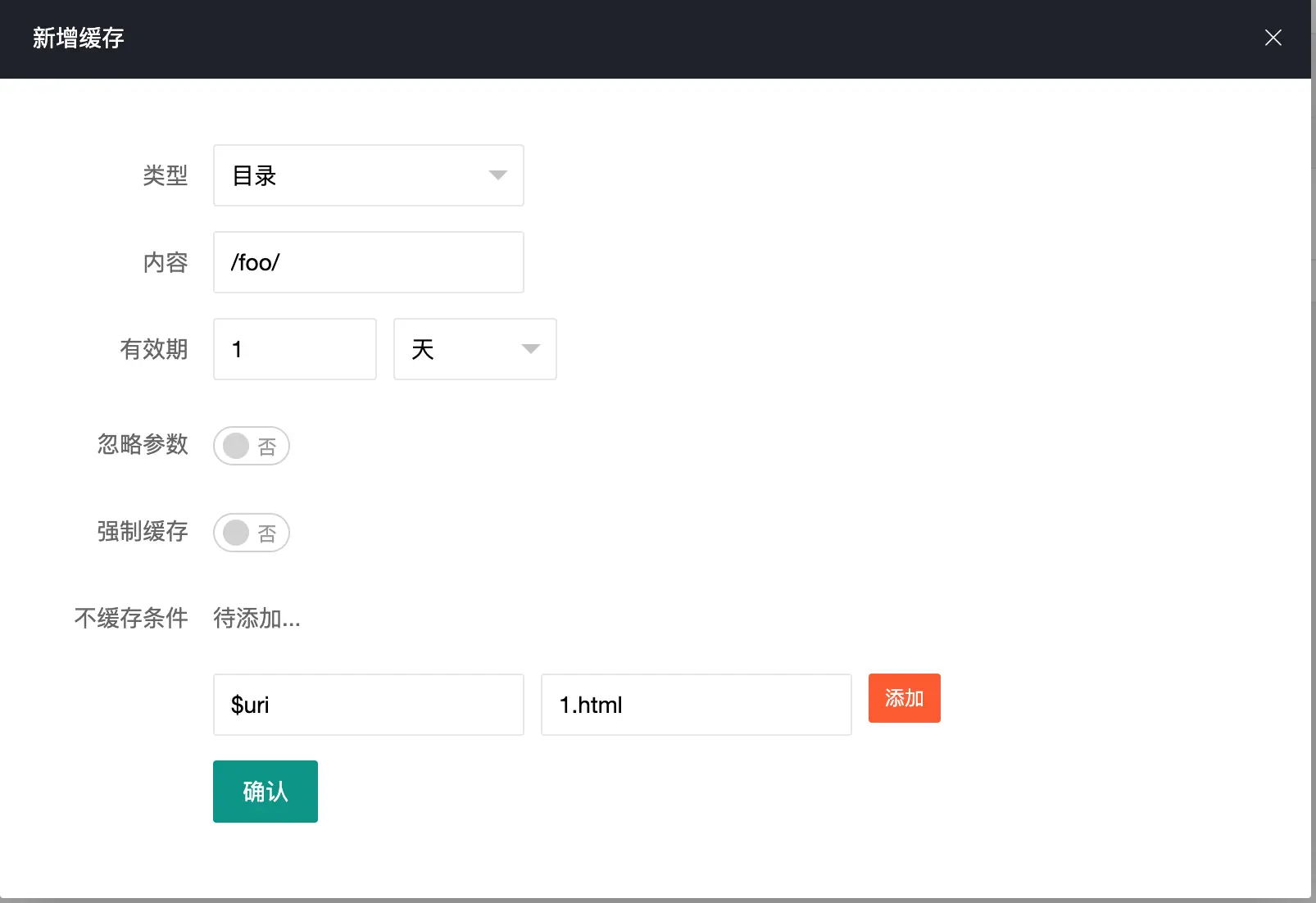1316x903 pixels.
Task: Click the arrow in the 天 unit dropdown
Action: [530, 349]
